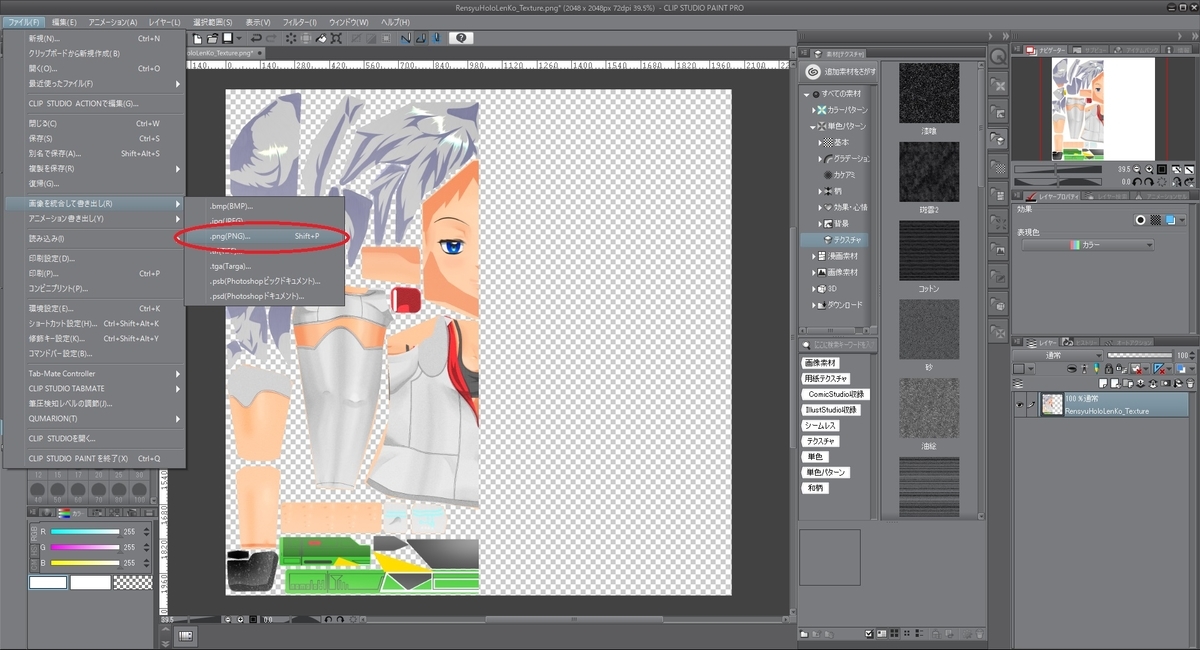Click the tone effect icon in layer property
This screenshot has width=1200, height=650.
(1155, 220)
